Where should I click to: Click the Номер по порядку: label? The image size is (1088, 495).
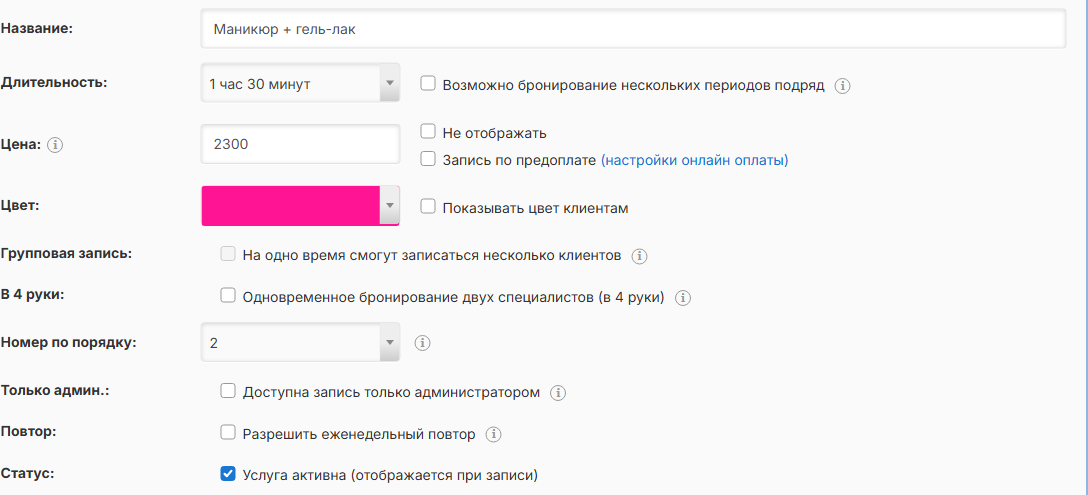point(69,342)
